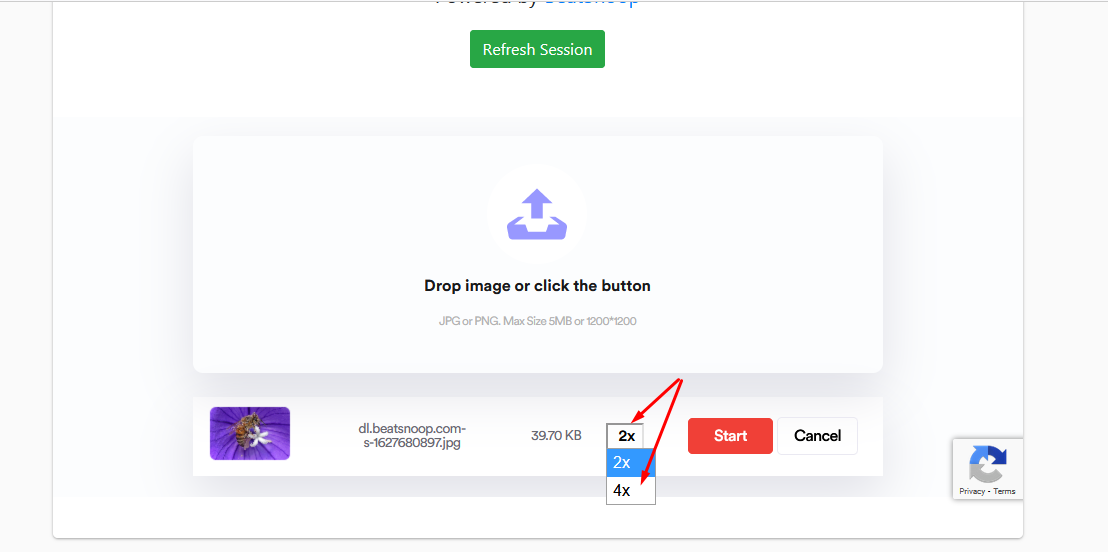Screen dimensions: 1108x552
Task: Start the image upscaling
Action: coord(730,435)
